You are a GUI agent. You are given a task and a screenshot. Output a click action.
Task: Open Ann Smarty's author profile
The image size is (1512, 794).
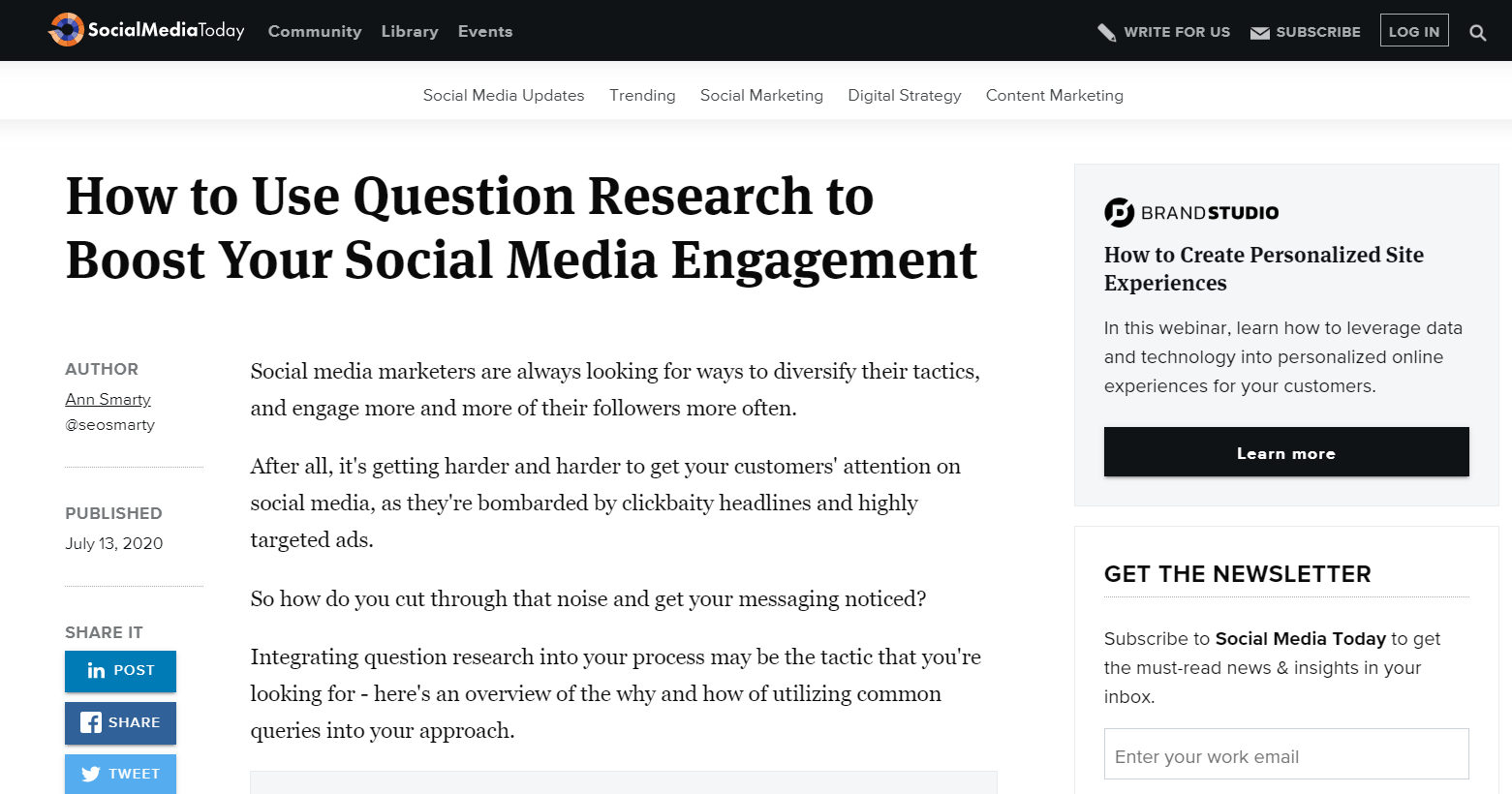[107, 399]
